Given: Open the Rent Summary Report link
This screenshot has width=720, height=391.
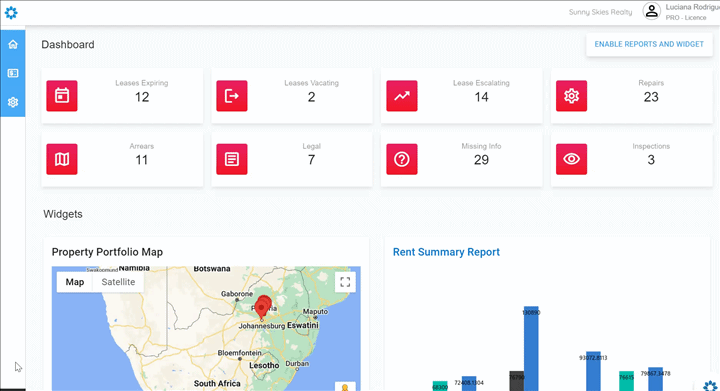Looking at the screenshot, I should click(x=446, y=252).
